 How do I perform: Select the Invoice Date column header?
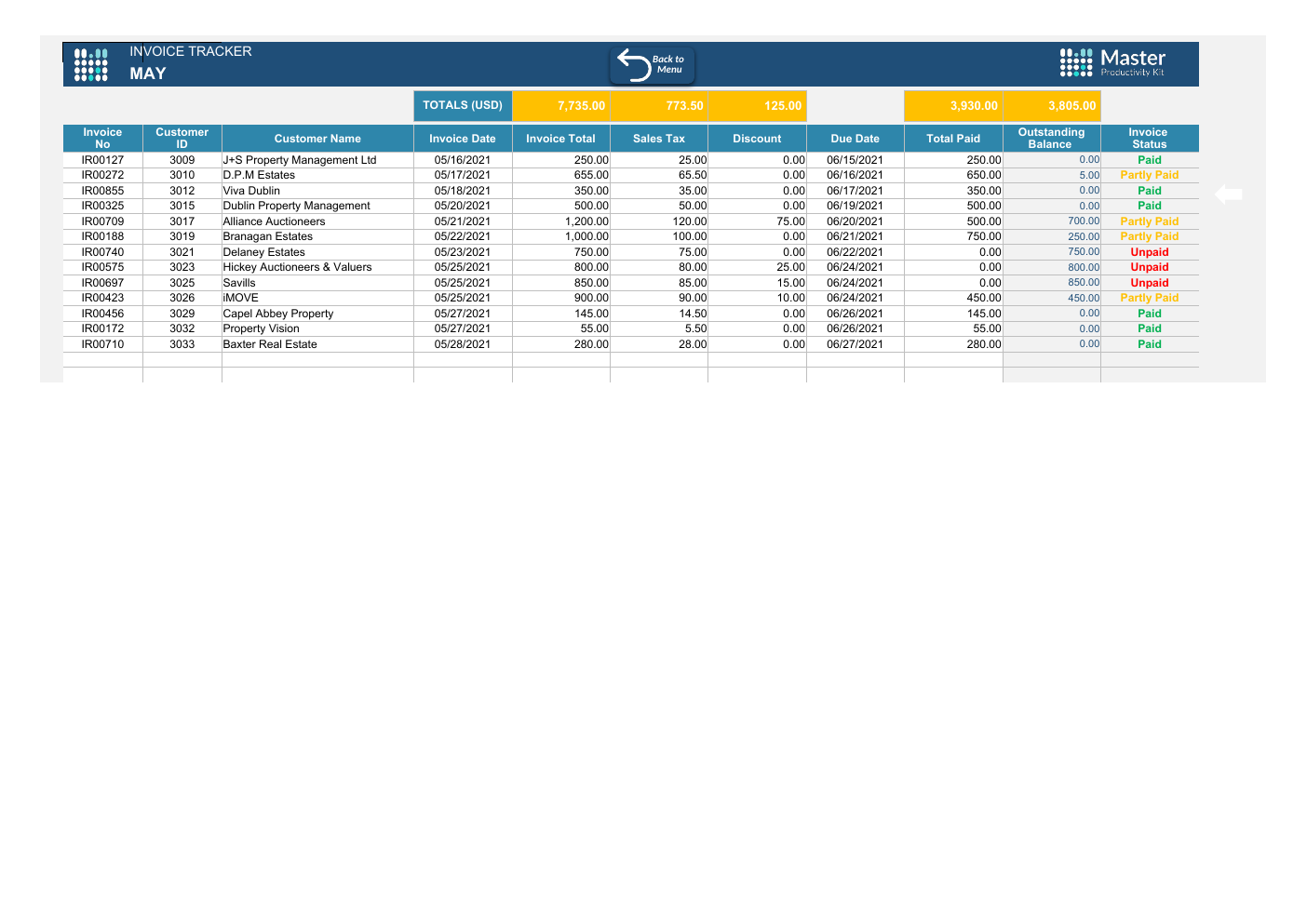point(463,139)
